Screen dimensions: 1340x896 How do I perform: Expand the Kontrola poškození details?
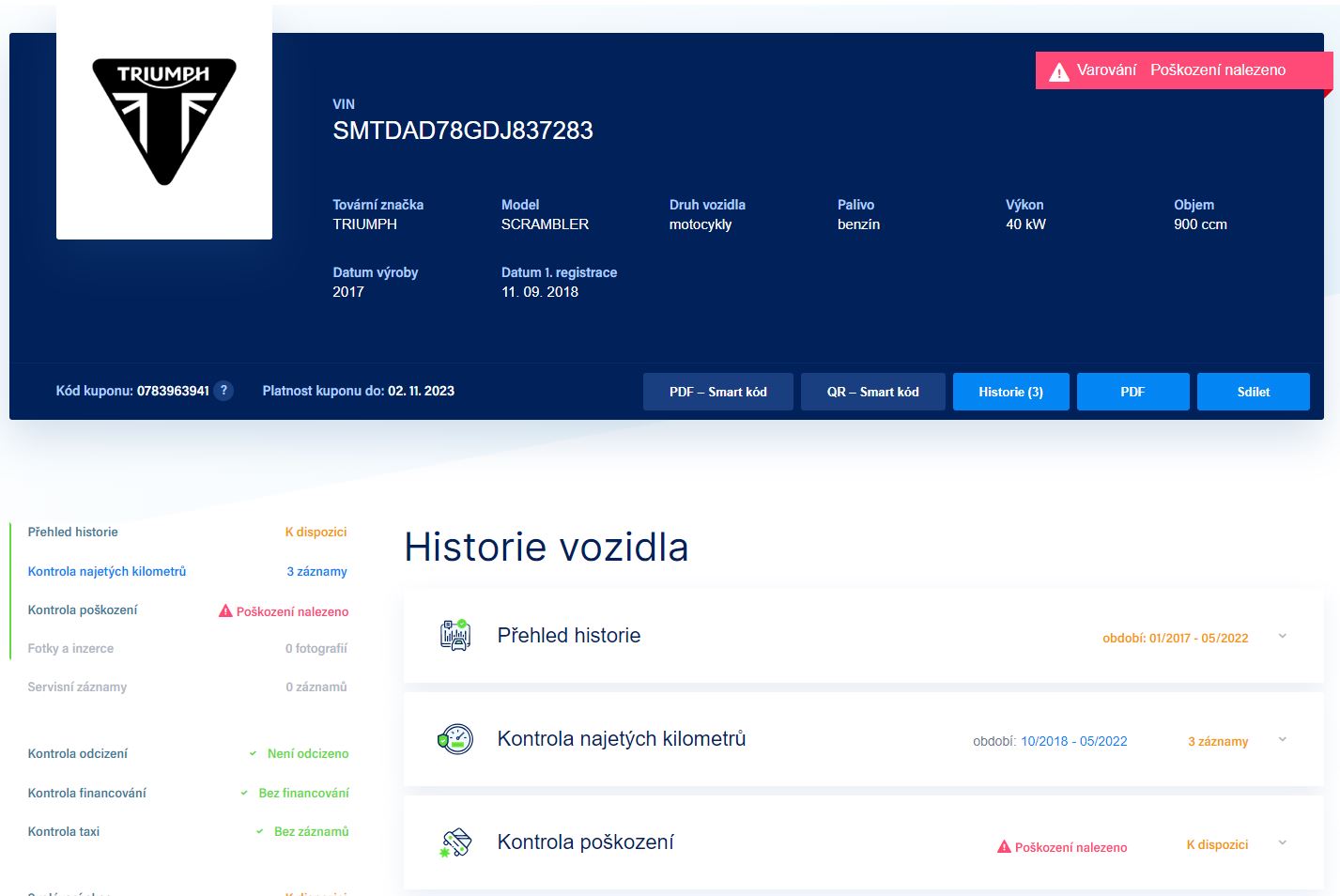1283,842
